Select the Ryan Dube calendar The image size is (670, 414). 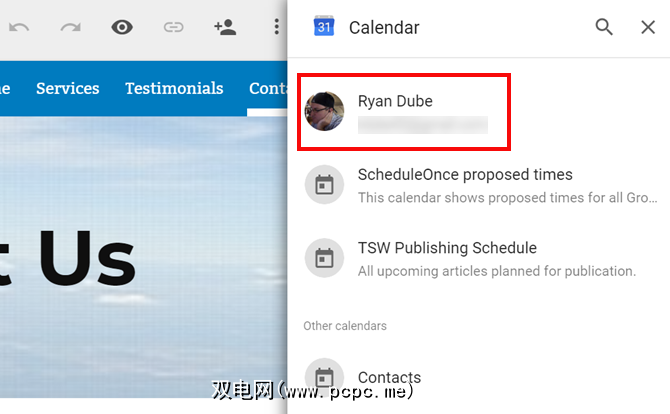pyautogui.click(x=404, y=112)
